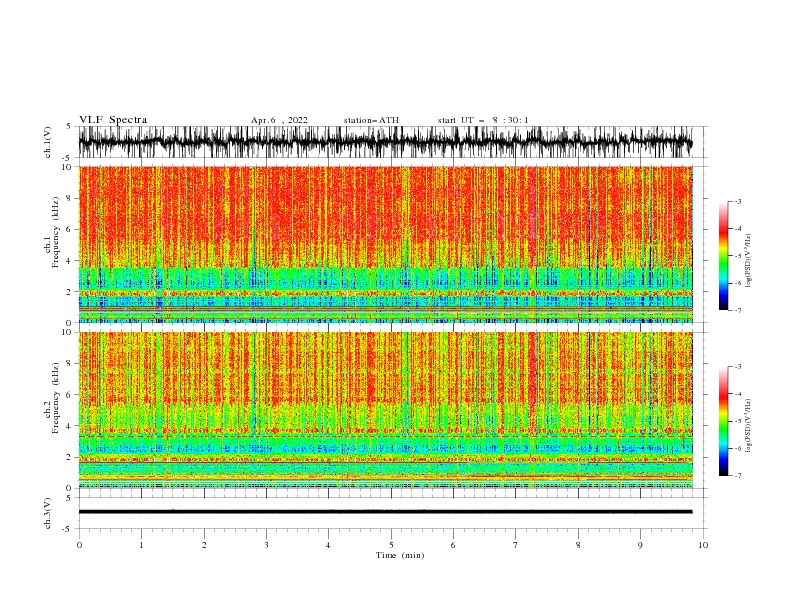The height and width of the screenshot is (612, 792).
Task: Click the -3 label on ch.2 color bar
Action: [x=738, y=367]
